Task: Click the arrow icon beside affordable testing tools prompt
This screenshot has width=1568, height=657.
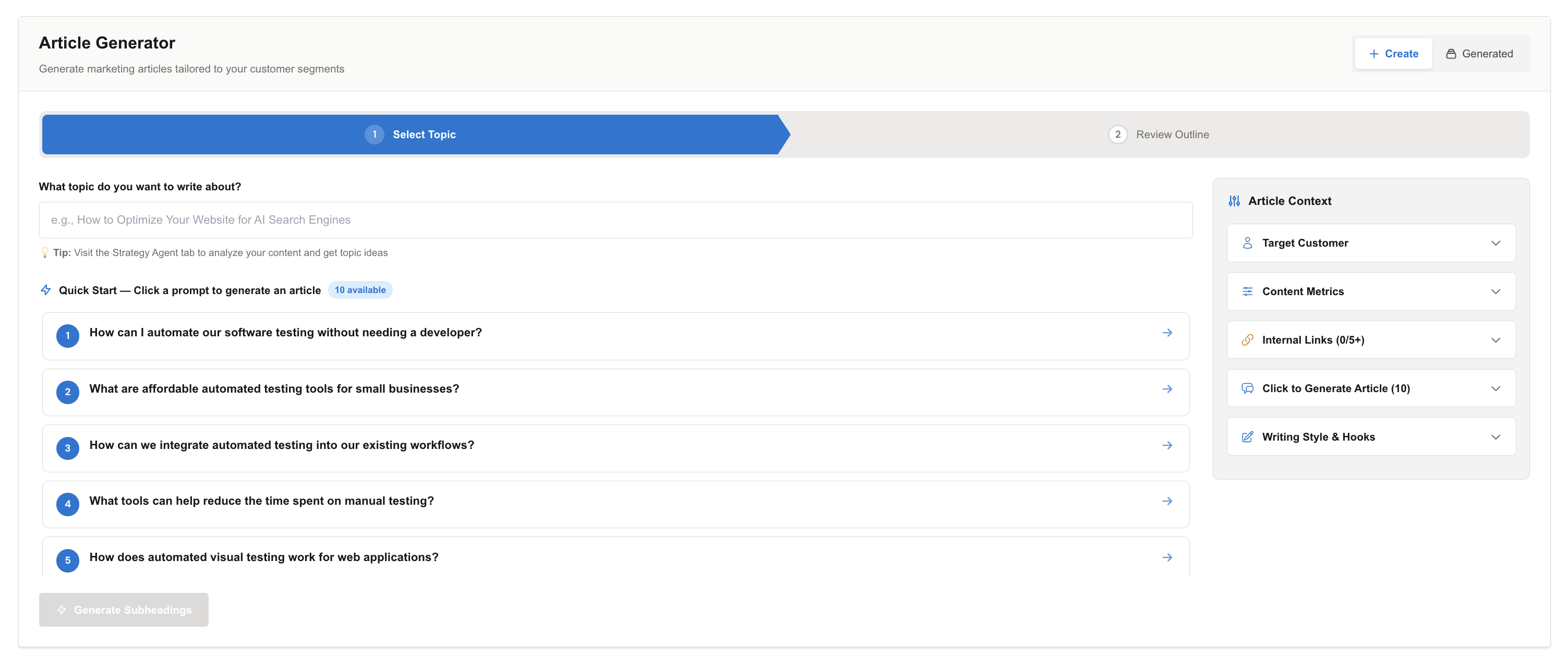Action: (1167, 389)
